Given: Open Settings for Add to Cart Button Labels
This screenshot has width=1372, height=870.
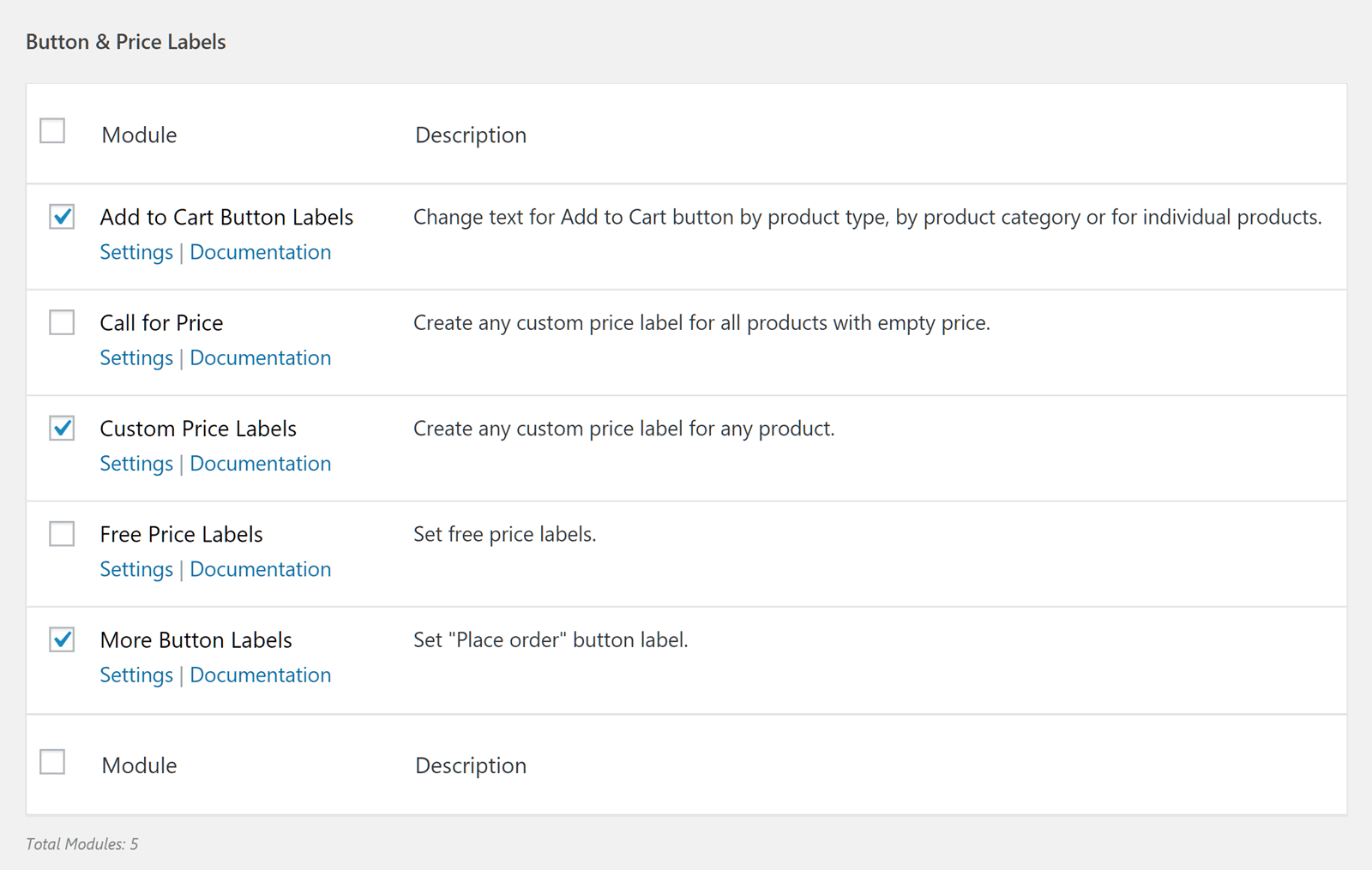Looking at the screenshot, I should pos(135,251).
